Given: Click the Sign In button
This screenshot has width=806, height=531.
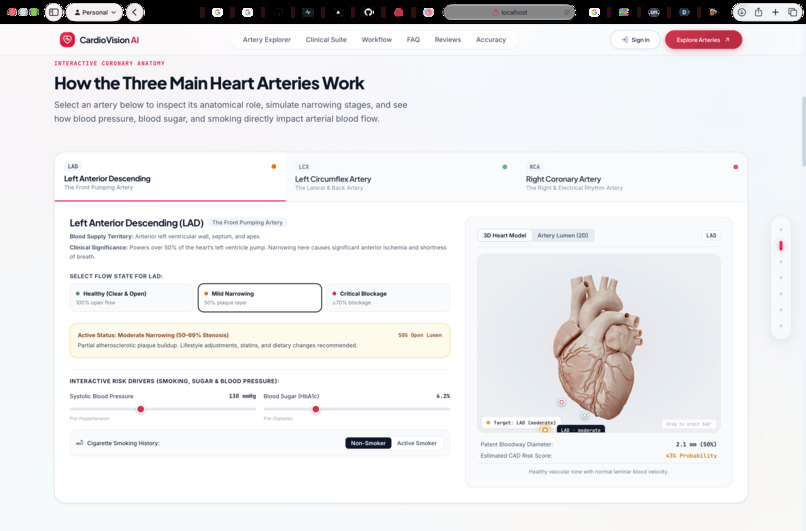Looking at the screenshot, I should tap(635, 40).
